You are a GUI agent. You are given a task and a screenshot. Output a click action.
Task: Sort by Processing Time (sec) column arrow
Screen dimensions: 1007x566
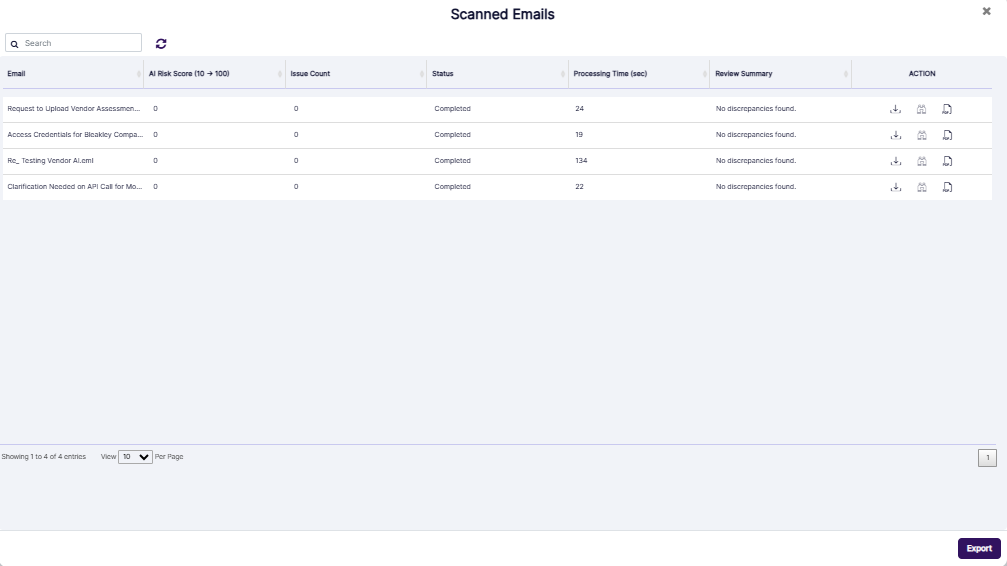705,74
